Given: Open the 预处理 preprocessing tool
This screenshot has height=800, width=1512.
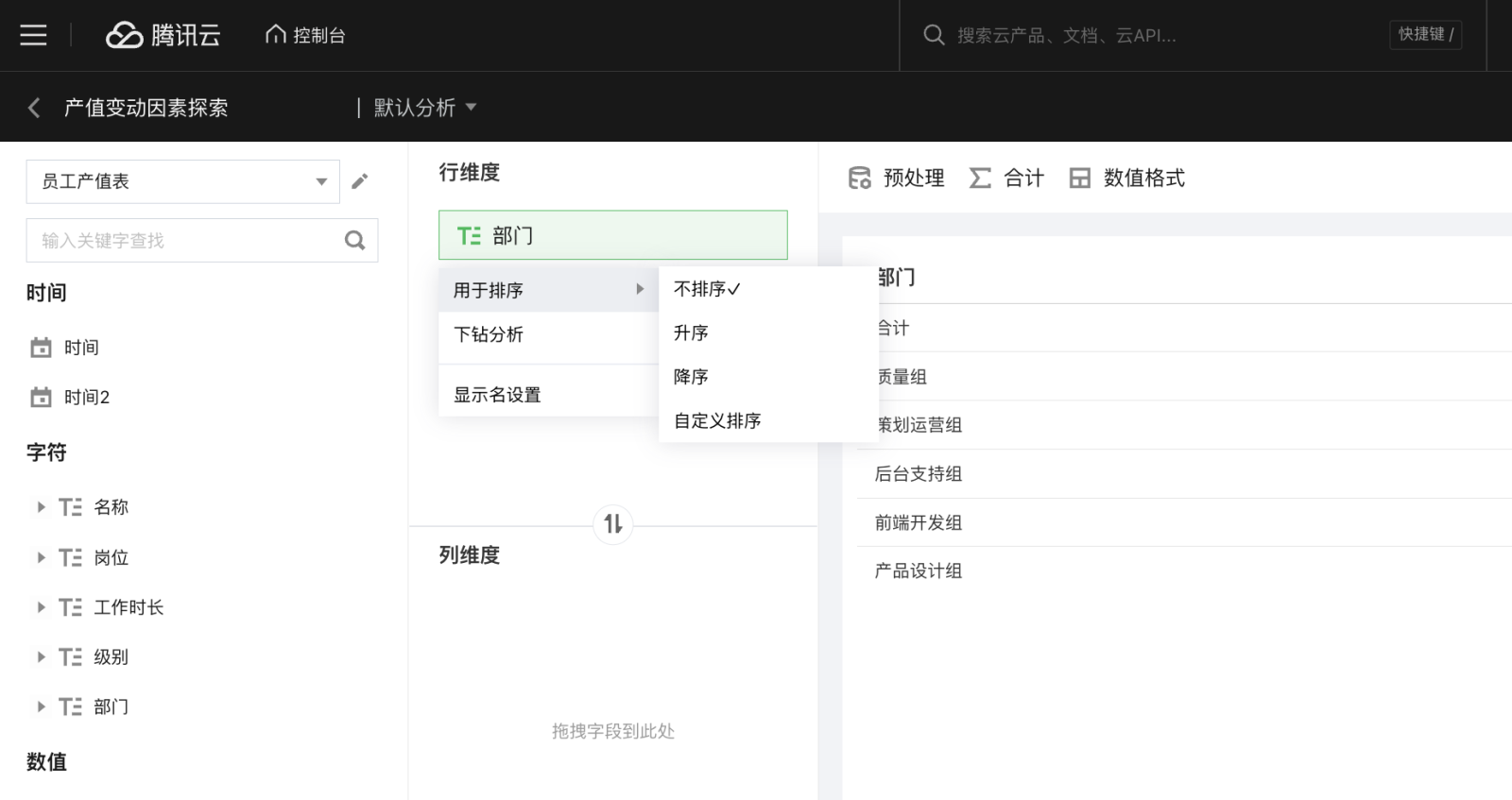Looking at the screenshot, I should (x=896, y=178).
